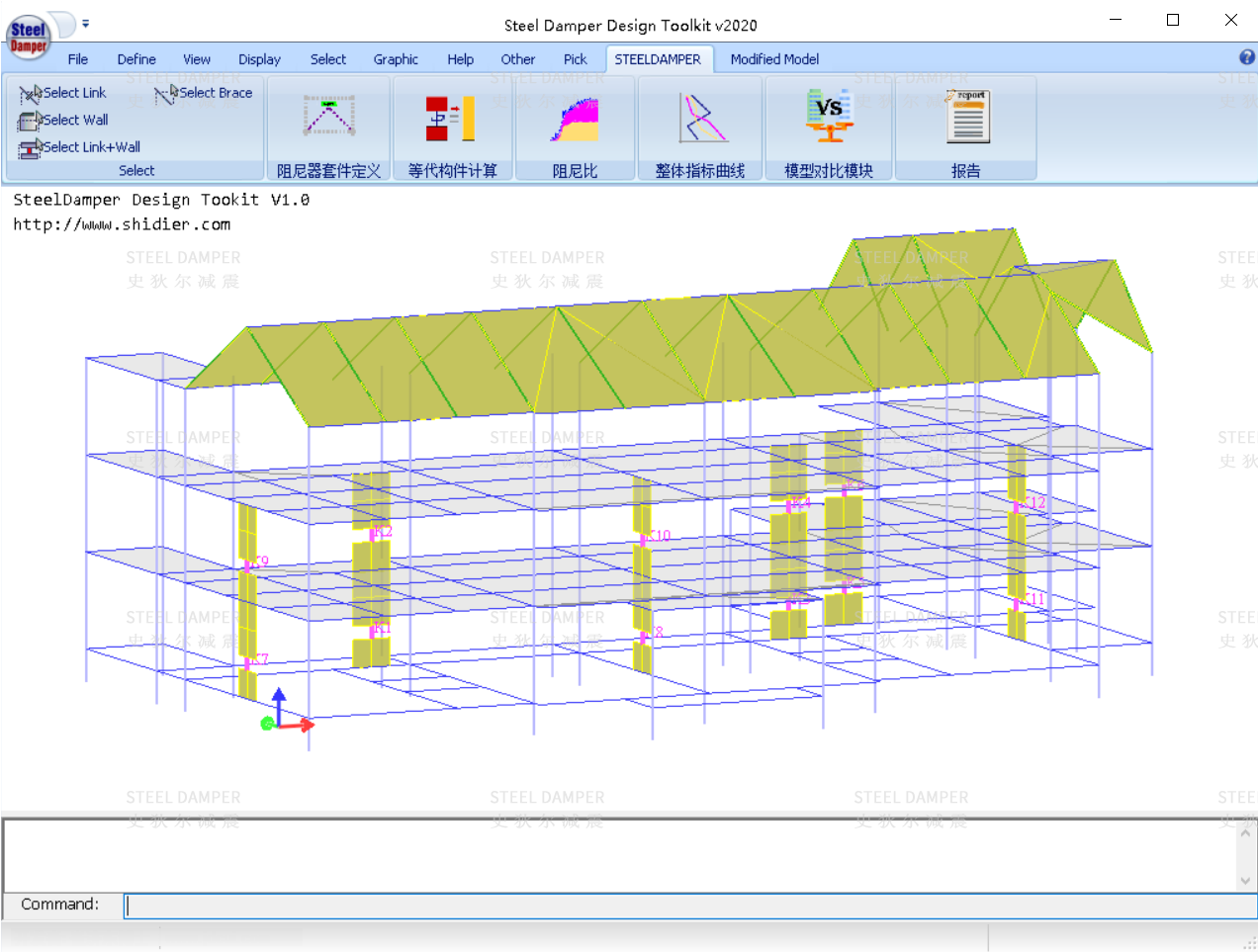Open the Select menu

pos(328,59)
